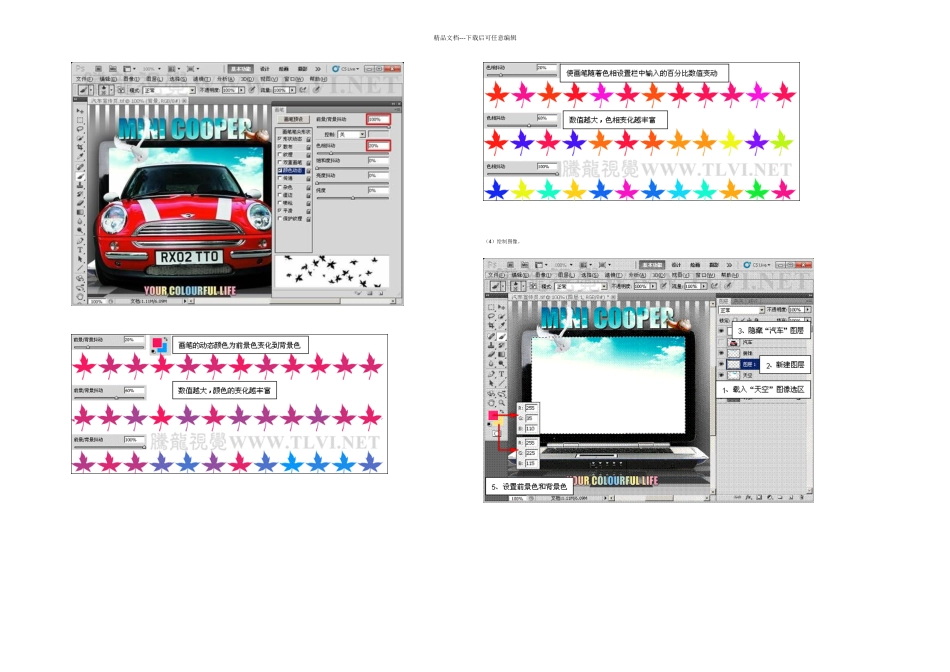The height and width of the screenshot is (672, 950).
Task: Select Dodge tool in car window toolbox
Action: [x=80, y=230]
